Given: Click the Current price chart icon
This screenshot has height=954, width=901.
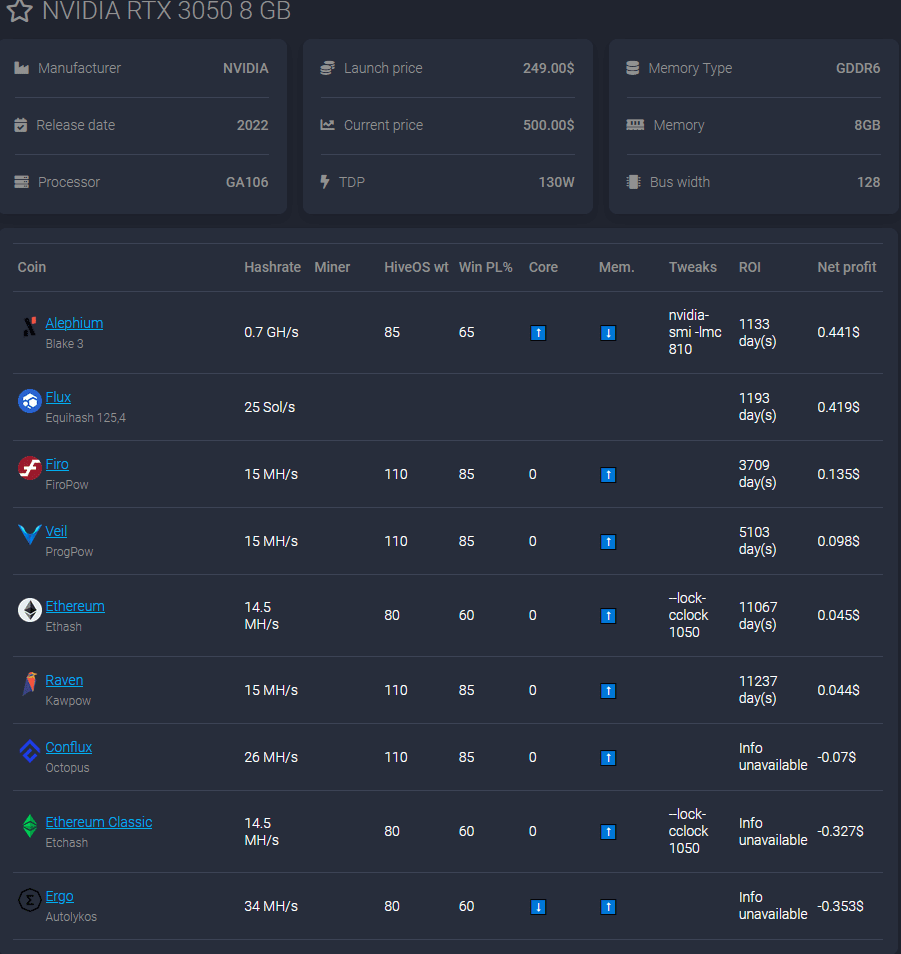Looking at the screenshot, I should pyautogui.click(x=327, y=125).
